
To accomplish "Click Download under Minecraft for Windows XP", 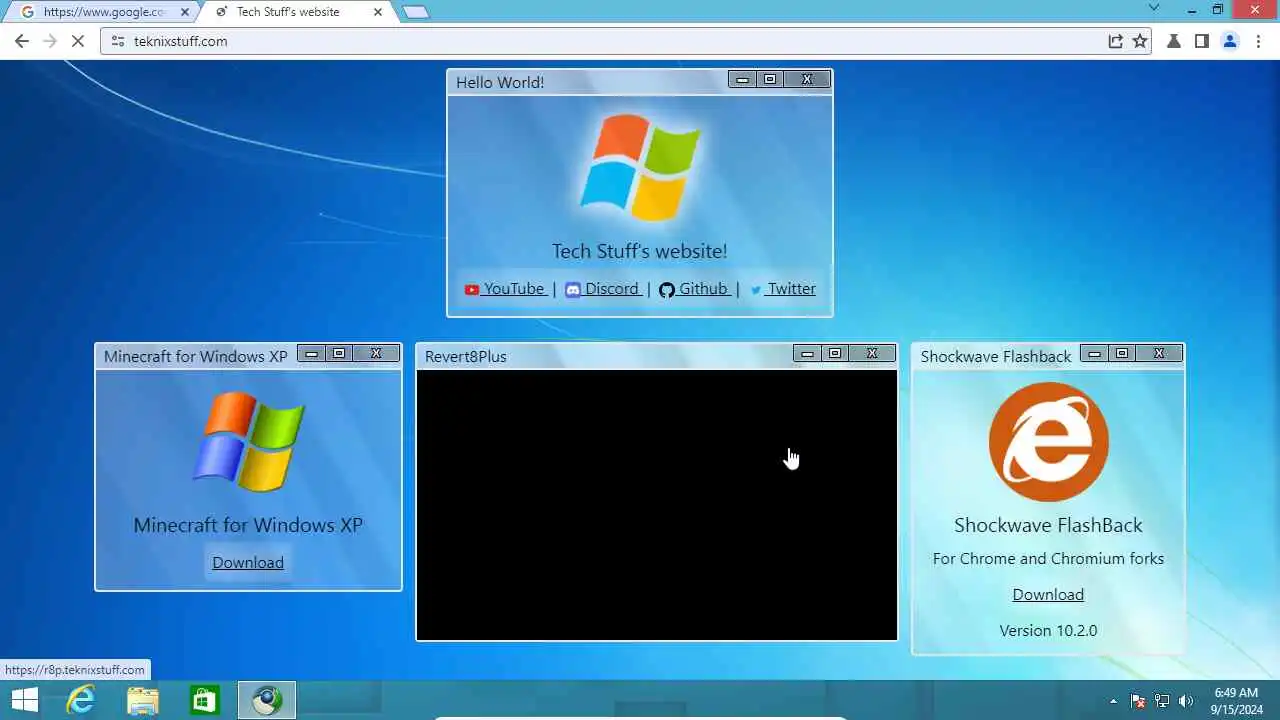I will (248, 563).
